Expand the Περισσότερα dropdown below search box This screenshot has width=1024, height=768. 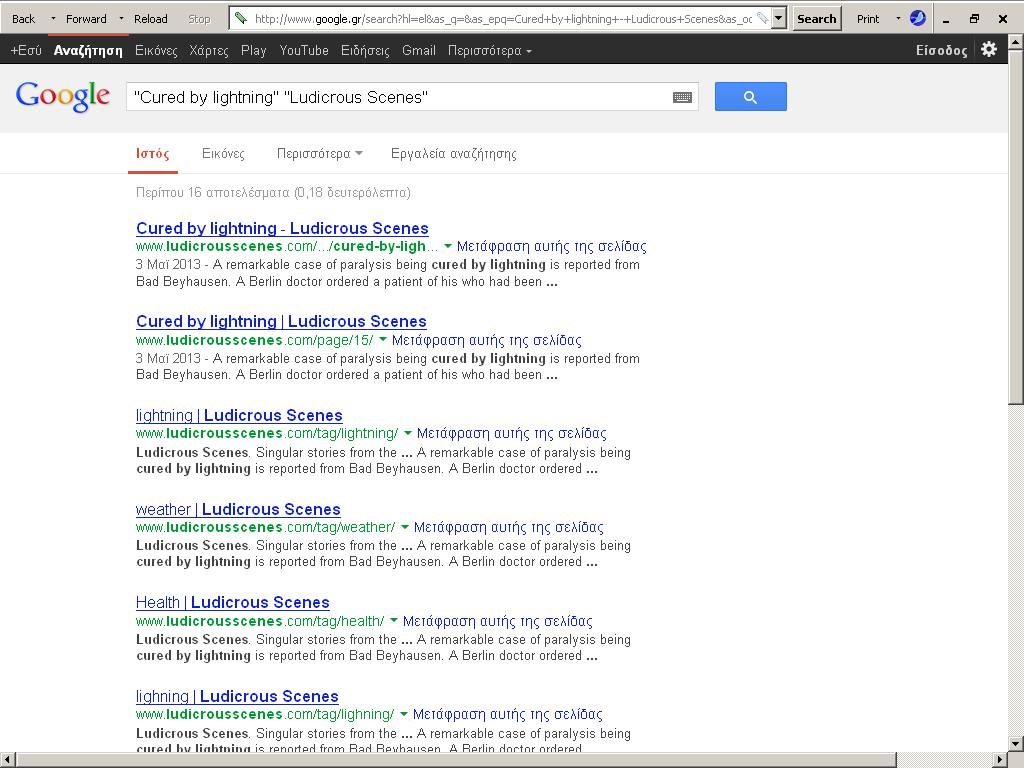pyautogui.click(x=319, y=153)
